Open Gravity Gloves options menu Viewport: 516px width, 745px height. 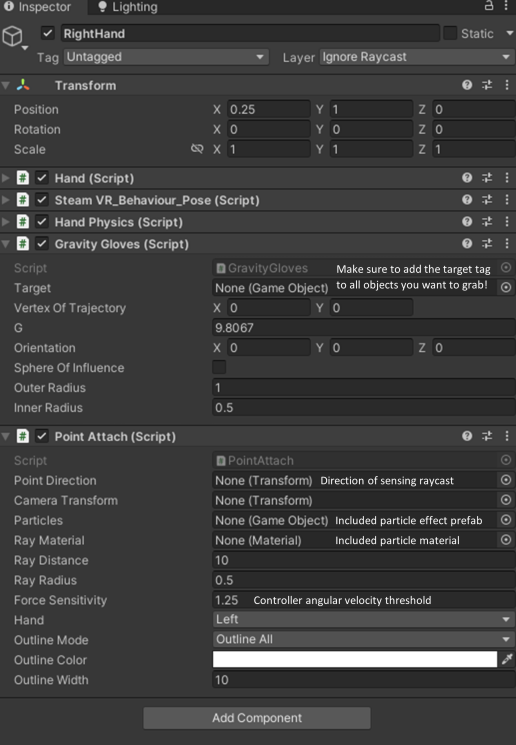pyautogui.click(x=507, y=244)
